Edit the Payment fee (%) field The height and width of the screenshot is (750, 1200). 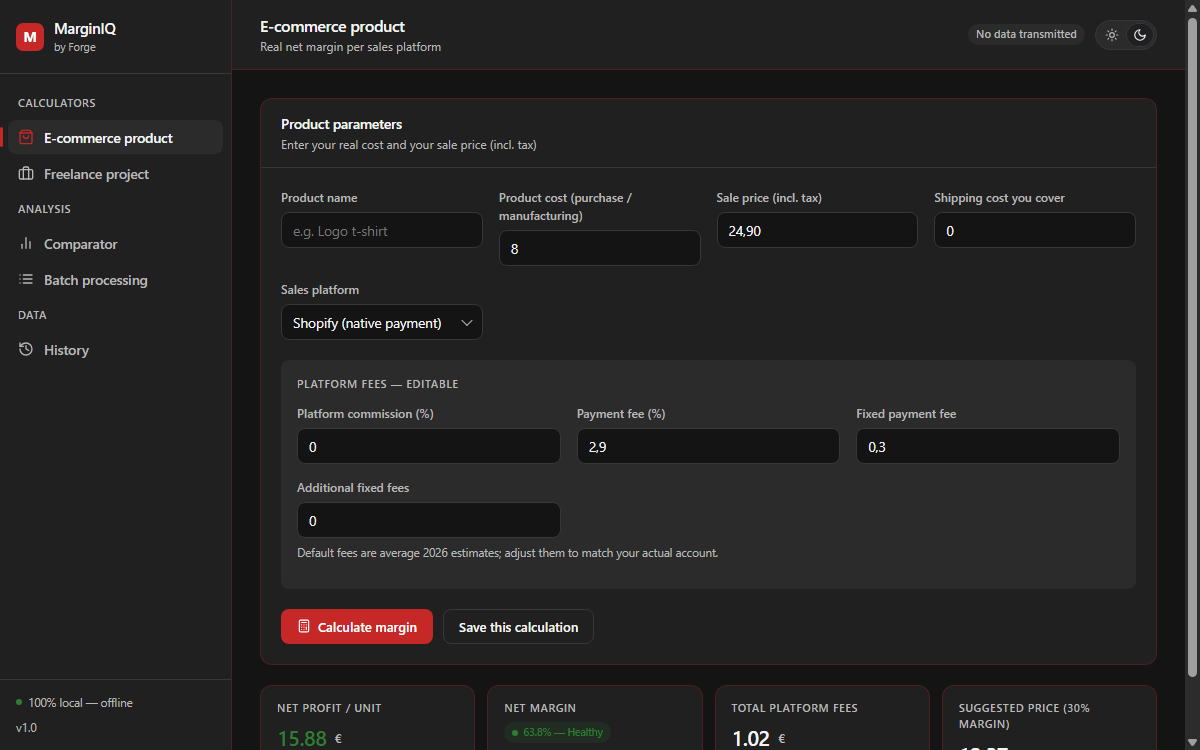tap(708, 447)
